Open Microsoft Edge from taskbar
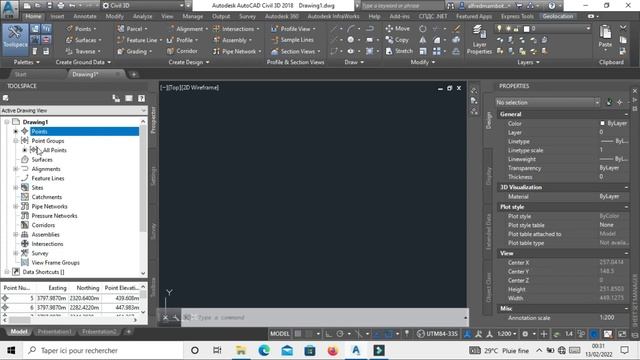The width and height of the screenshot is (640, 360). coord(264,350)
